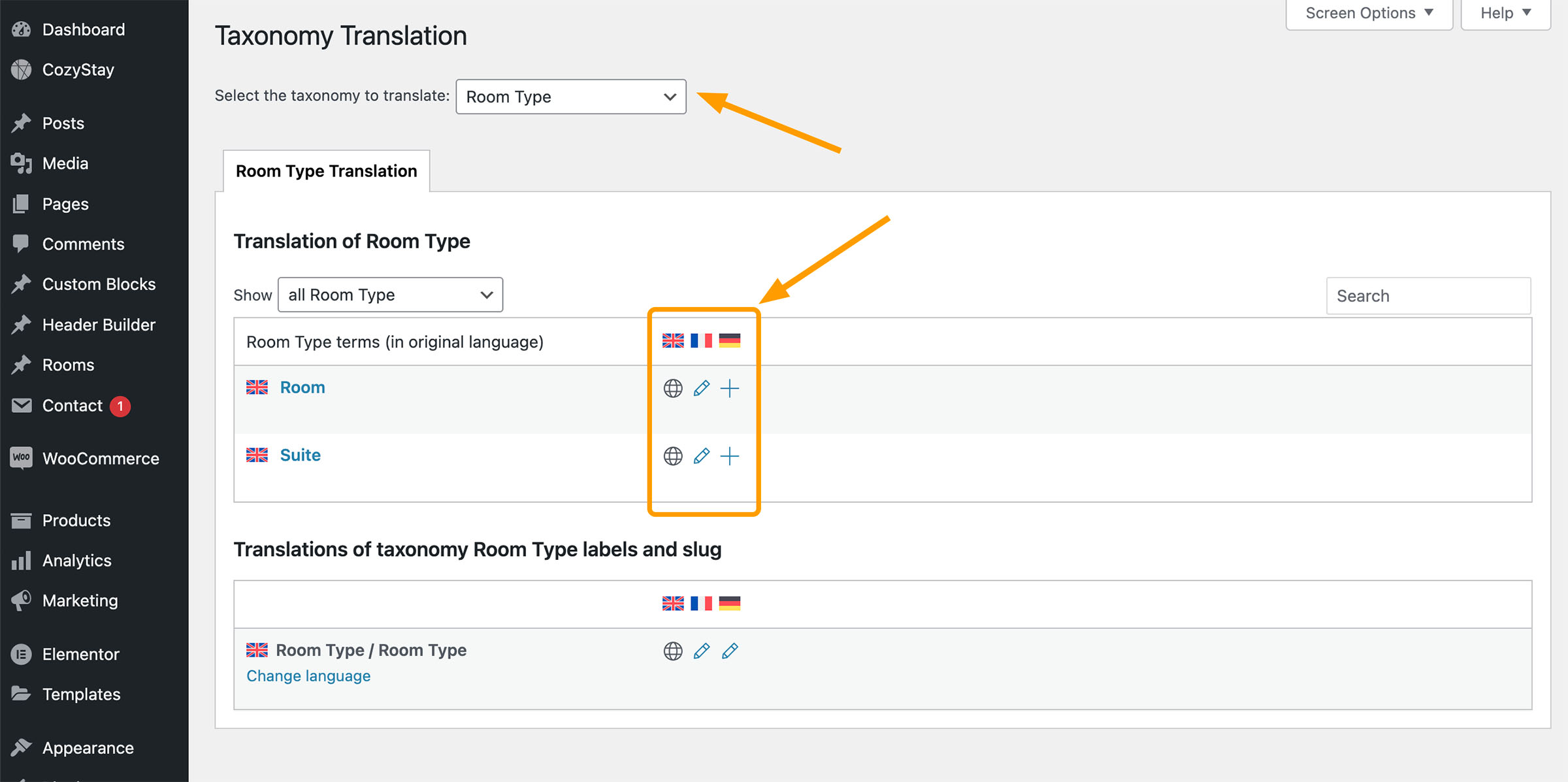This screenshot has height=782, width=1568.
Task: Click French pencil icon for Room Type labels
Action: (x=701, y=651)
